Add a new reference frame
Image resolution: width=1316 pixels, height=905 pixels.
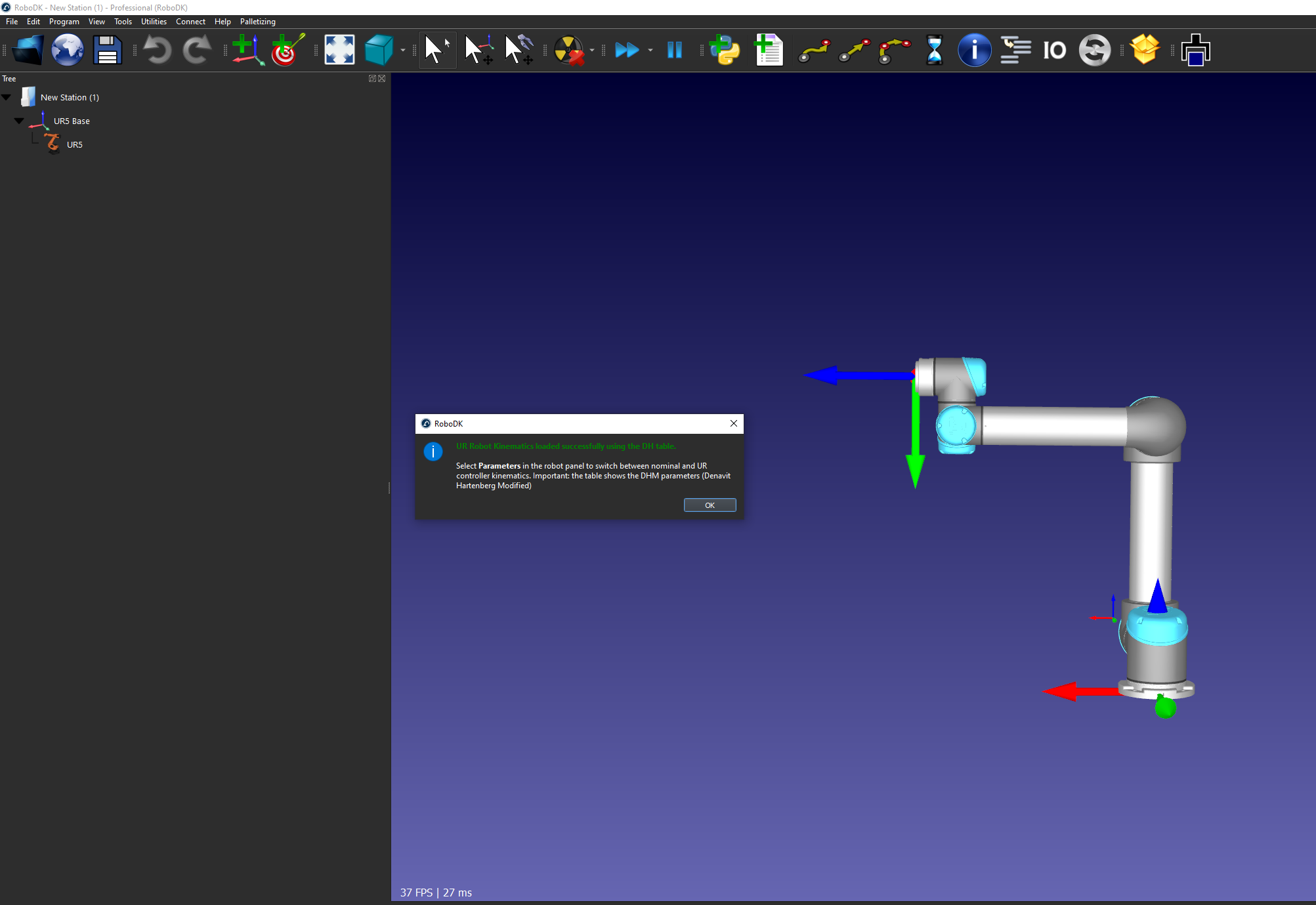pos(247,50)
